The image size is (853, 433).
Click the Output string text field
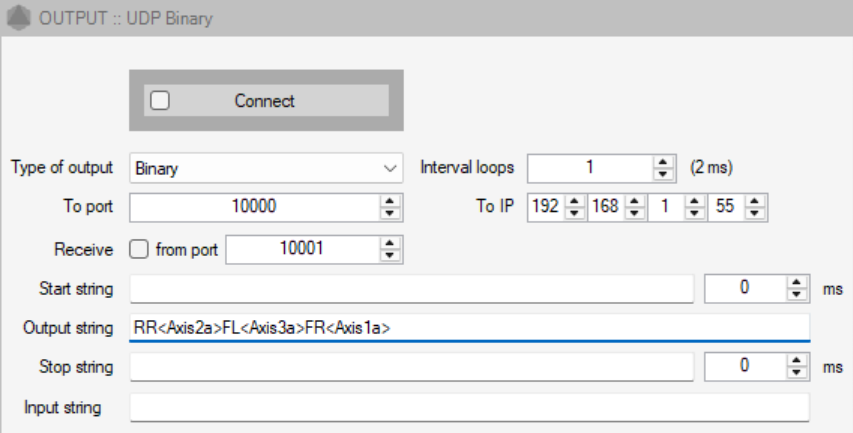point(469,328)
